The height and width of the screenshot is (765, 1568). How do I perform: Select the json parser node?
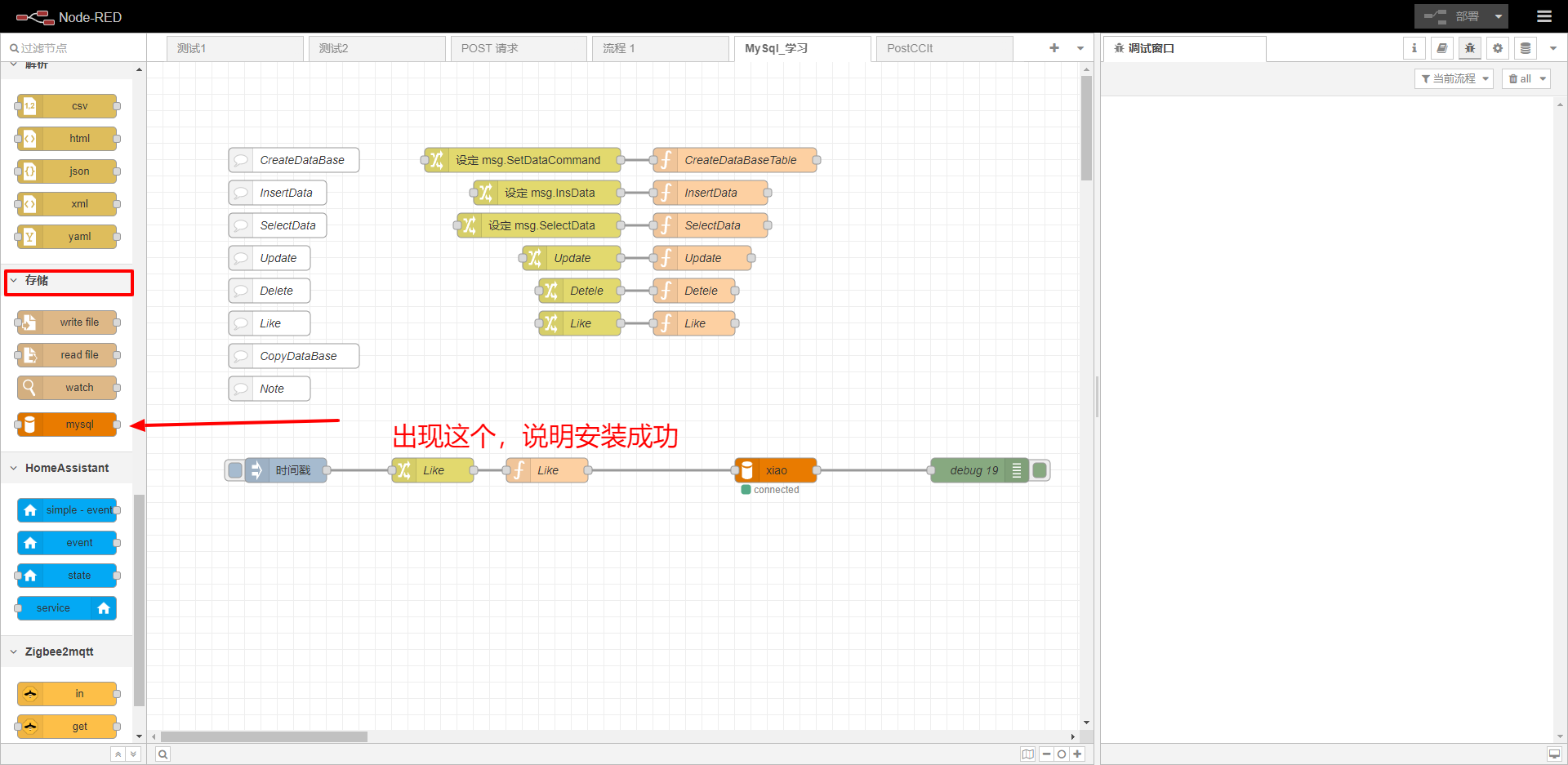[x=67, y=171]
